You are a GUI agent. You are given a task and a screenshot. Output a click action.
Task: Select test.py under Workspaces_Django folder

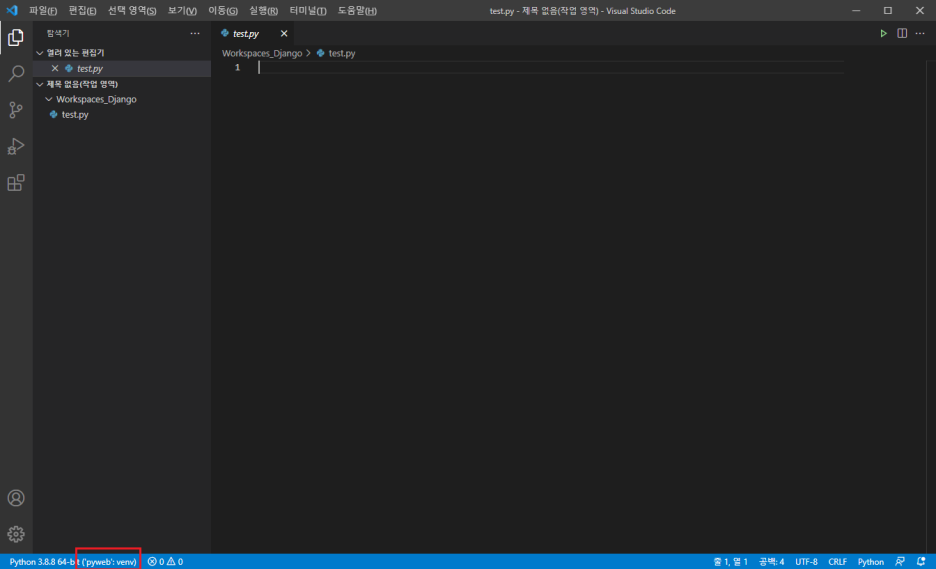[122, 115]
